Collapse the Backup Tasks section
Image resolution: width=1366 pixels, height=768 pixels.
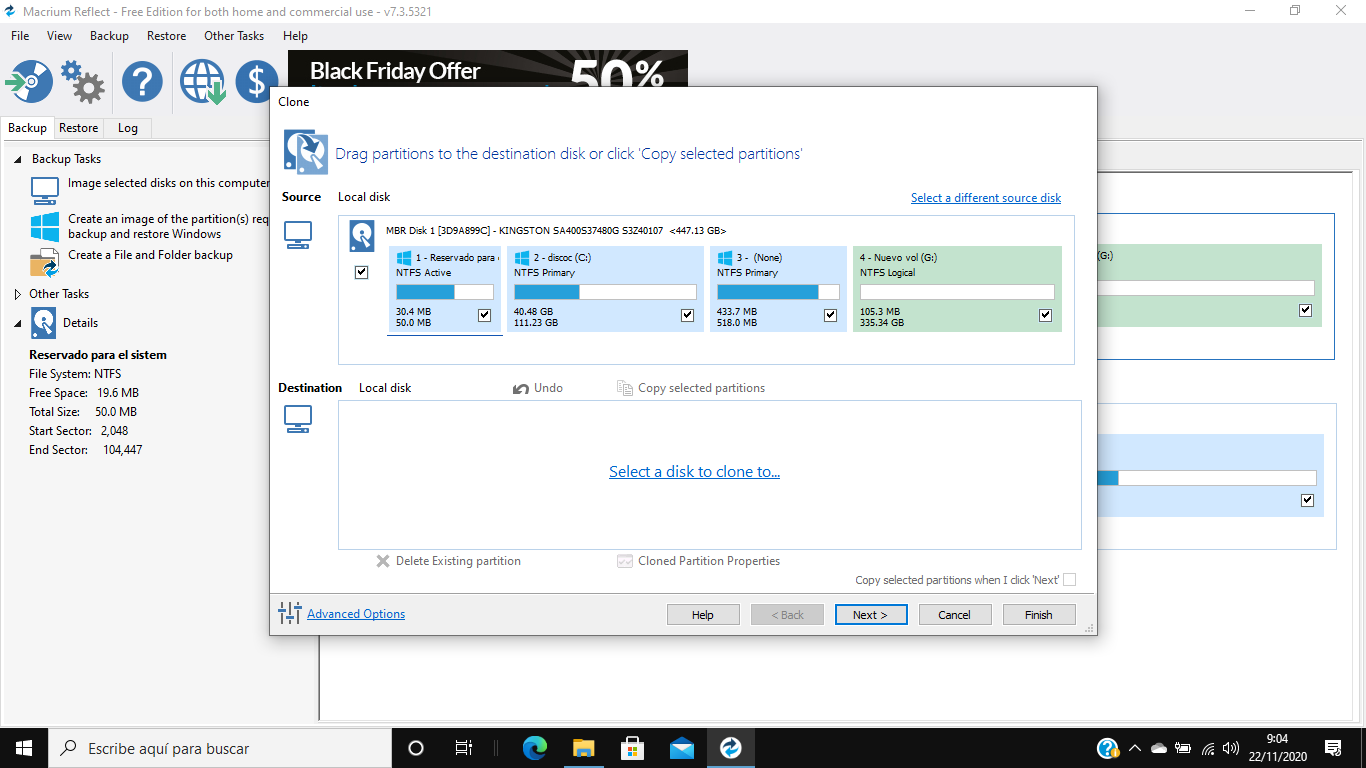tap(18, 159)
